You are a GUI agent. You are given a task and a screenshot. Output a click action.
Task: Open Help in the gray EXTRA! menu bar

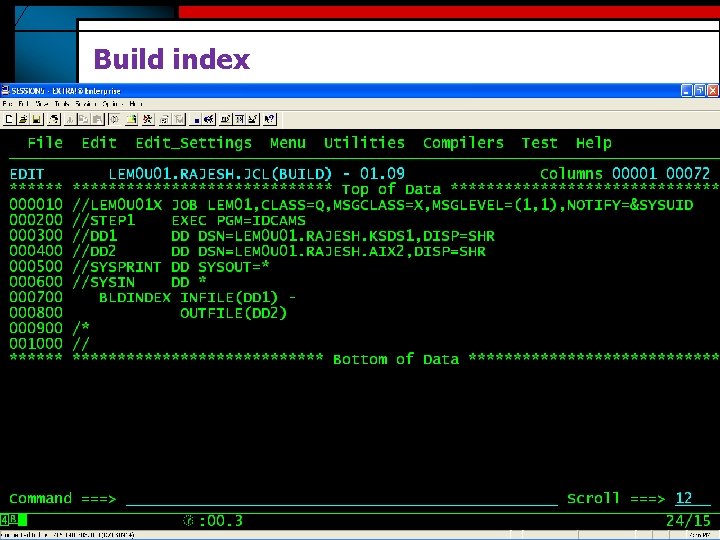coord(135,104)
